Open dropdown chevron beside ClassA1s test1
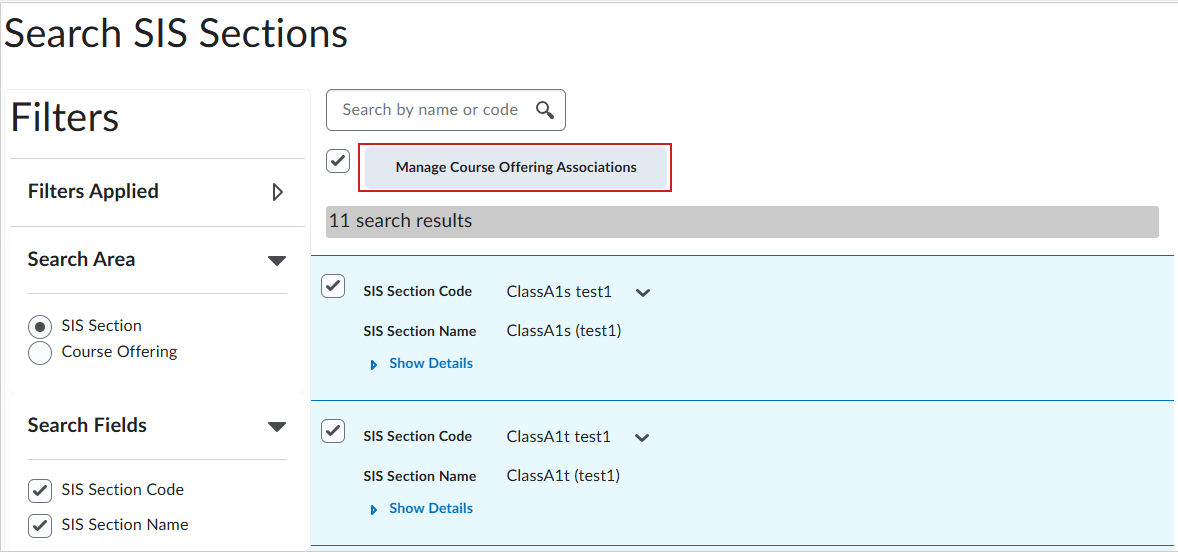Viewport: 1178px width, 552px height. 643,293
